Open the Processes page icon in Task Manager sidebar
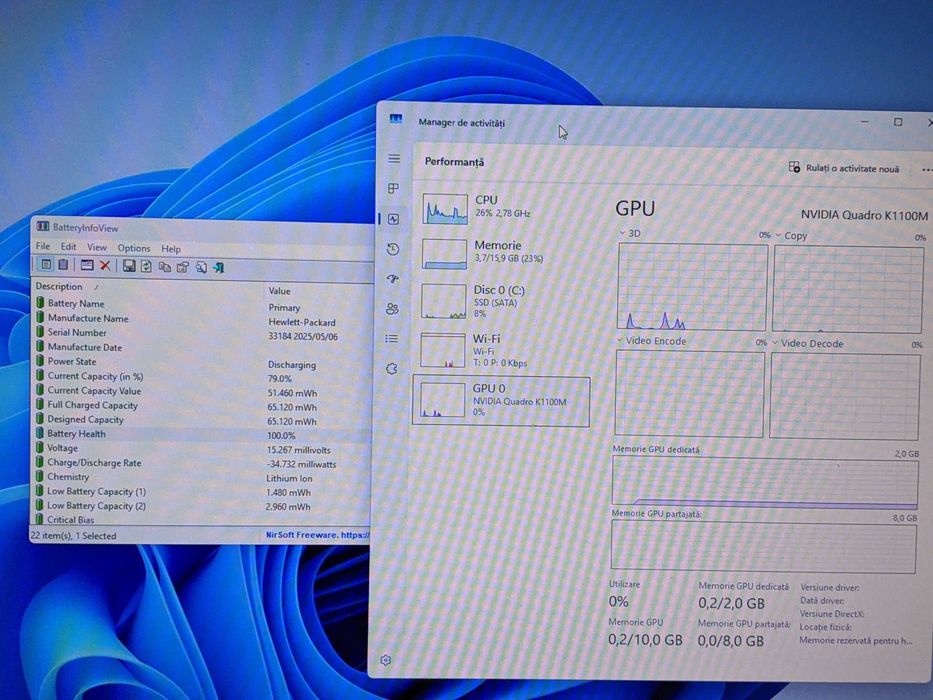933x700 pixels. (393, 189)
